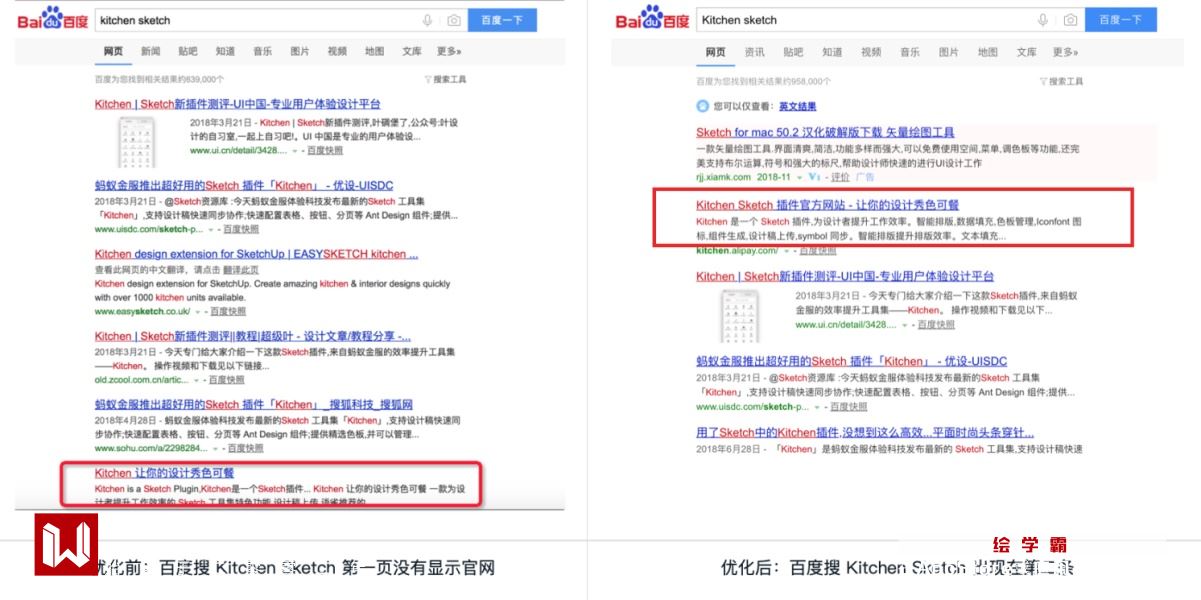Click the round icon before 您可以仅查看
Viewport: 1201px width, 600px height.
(702, 106)
